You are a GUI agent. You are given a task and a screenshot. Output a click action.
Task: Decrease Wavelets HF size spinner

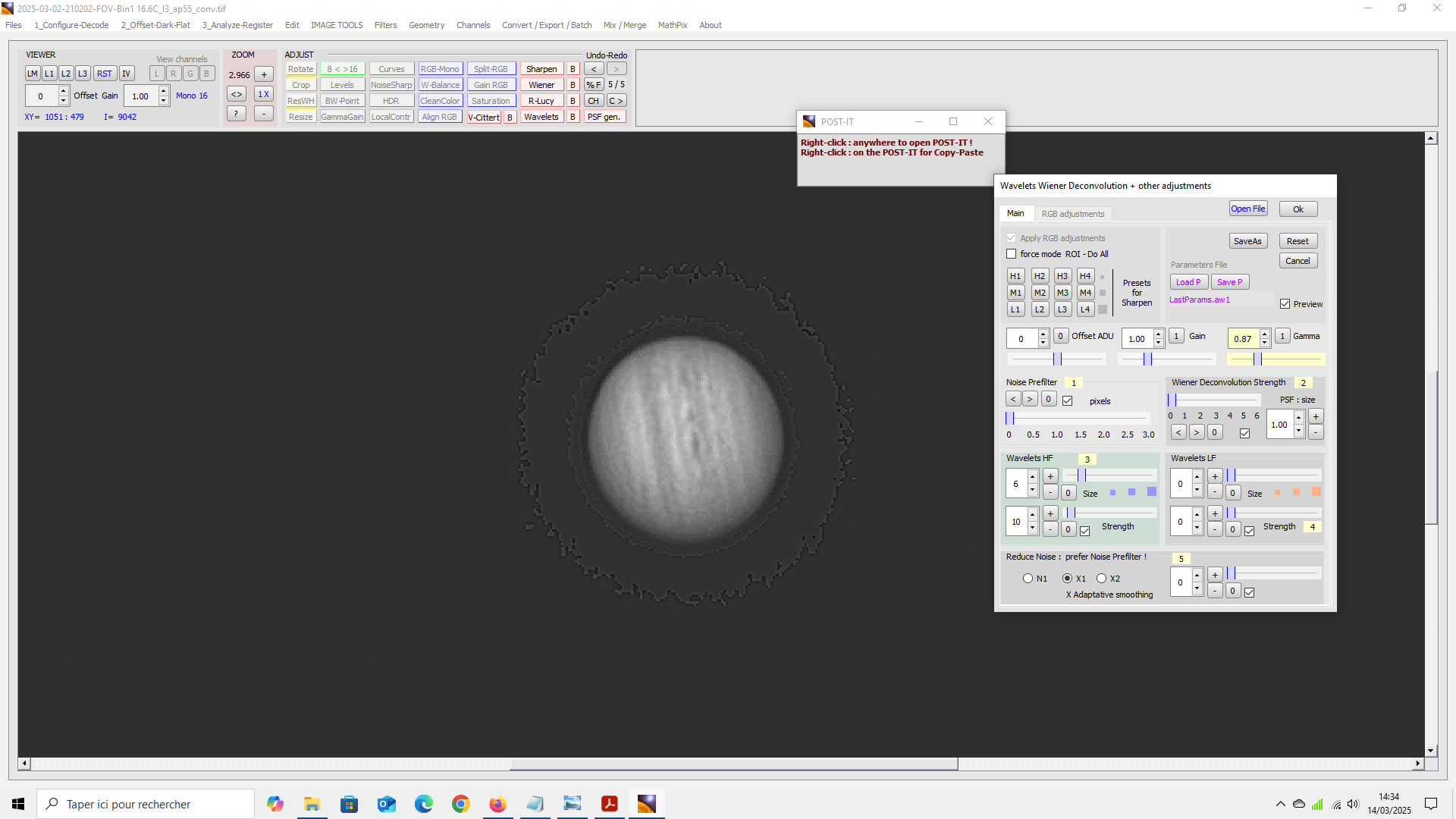(1032, 490)
